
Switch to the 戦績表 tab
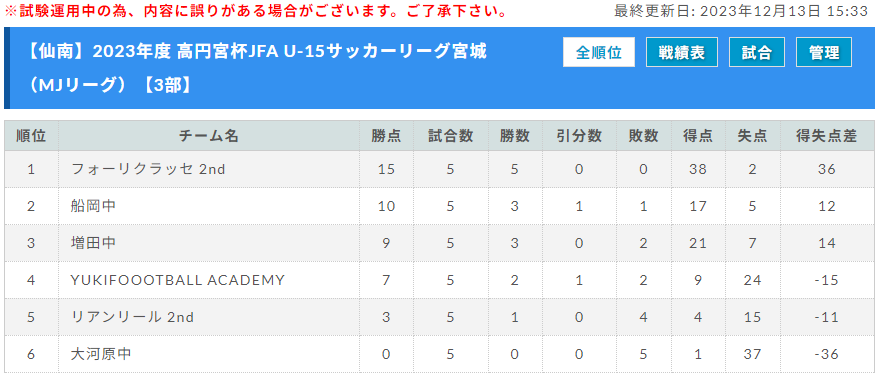click(x=682, y=52)
